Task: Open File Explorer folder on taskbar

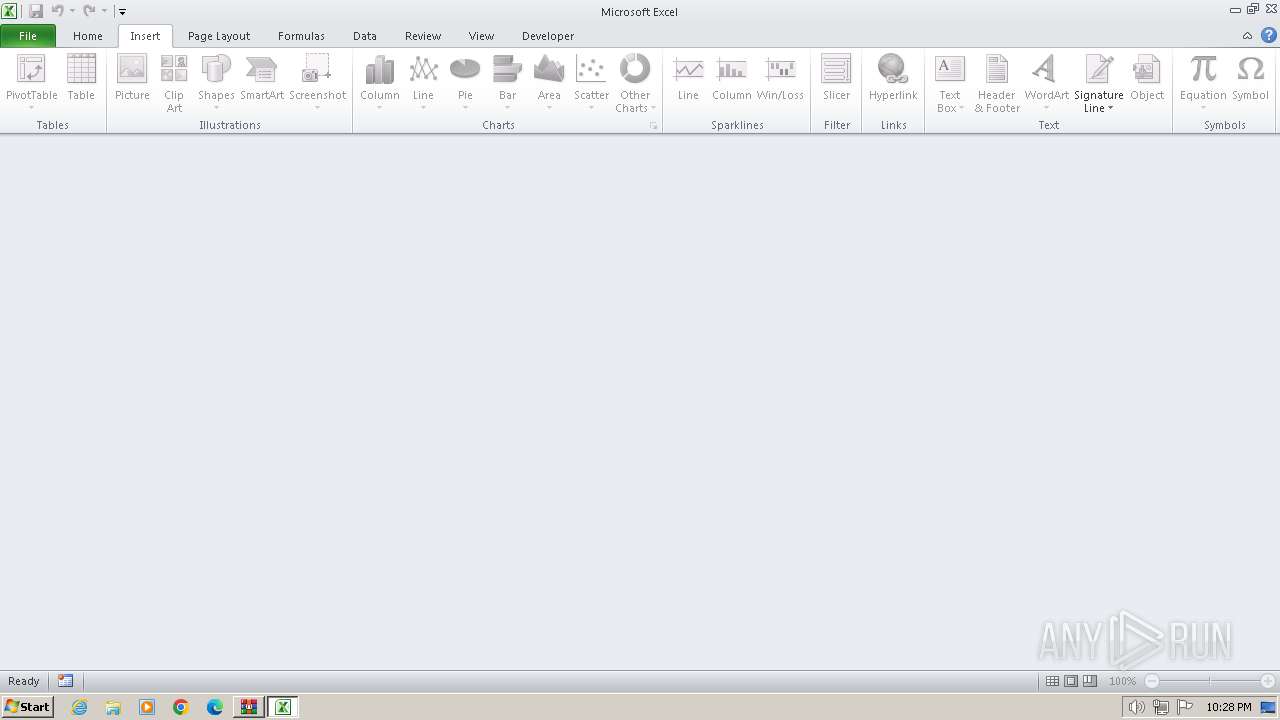Action: tap(113, 707)
